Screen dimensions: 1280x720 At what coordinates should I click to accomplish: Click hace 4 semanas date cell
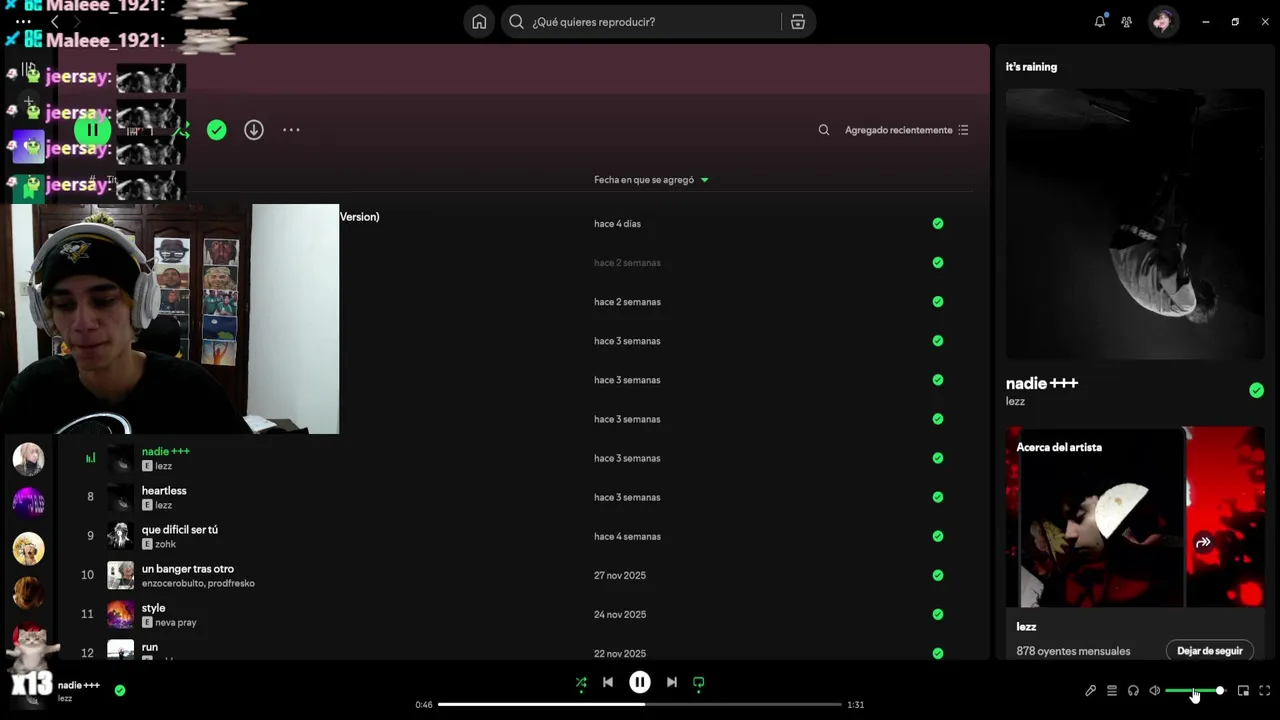627,536
